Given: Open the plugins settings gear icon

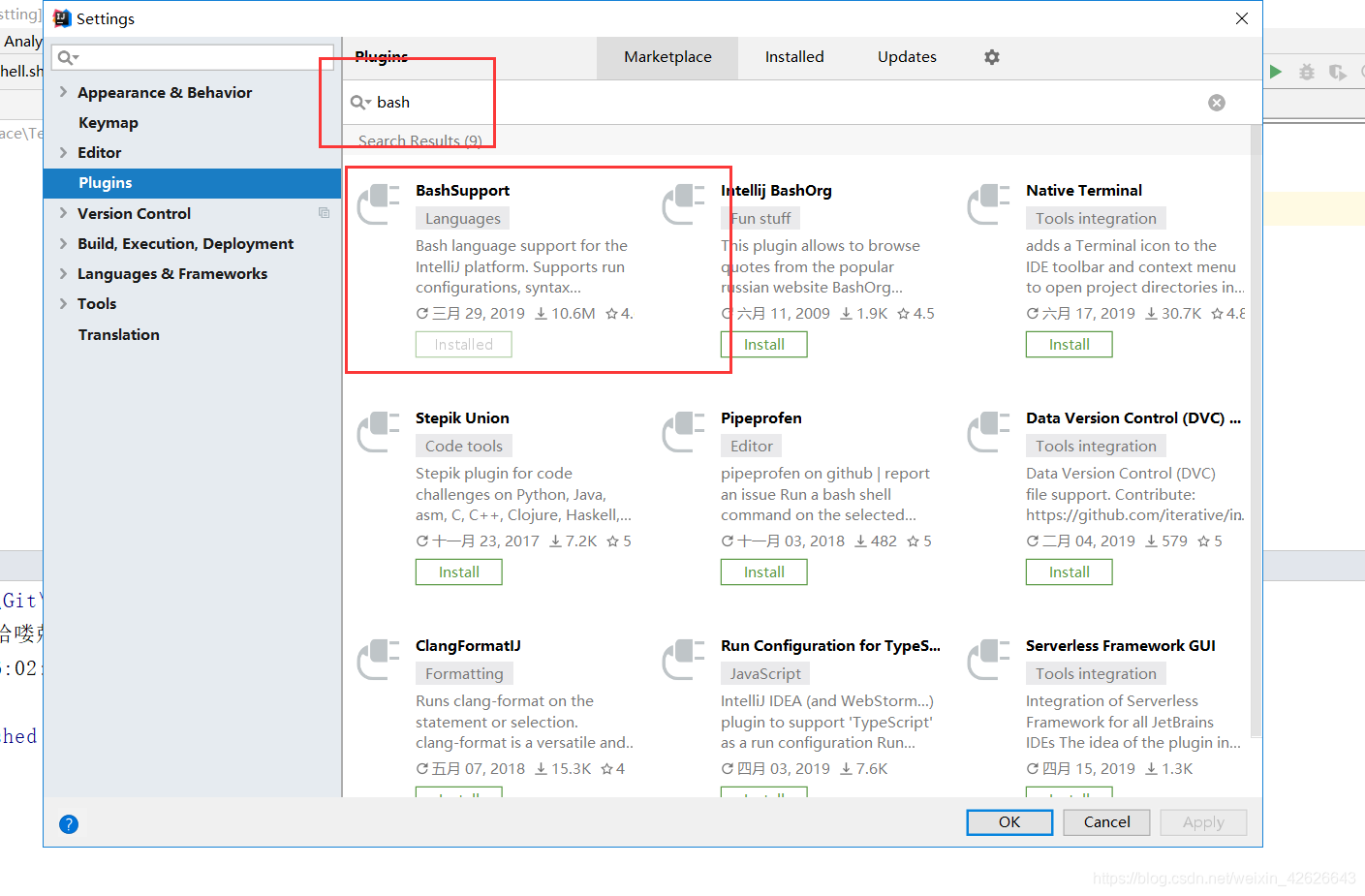Looking at the screenshot, I should click(x=991, y=57).
